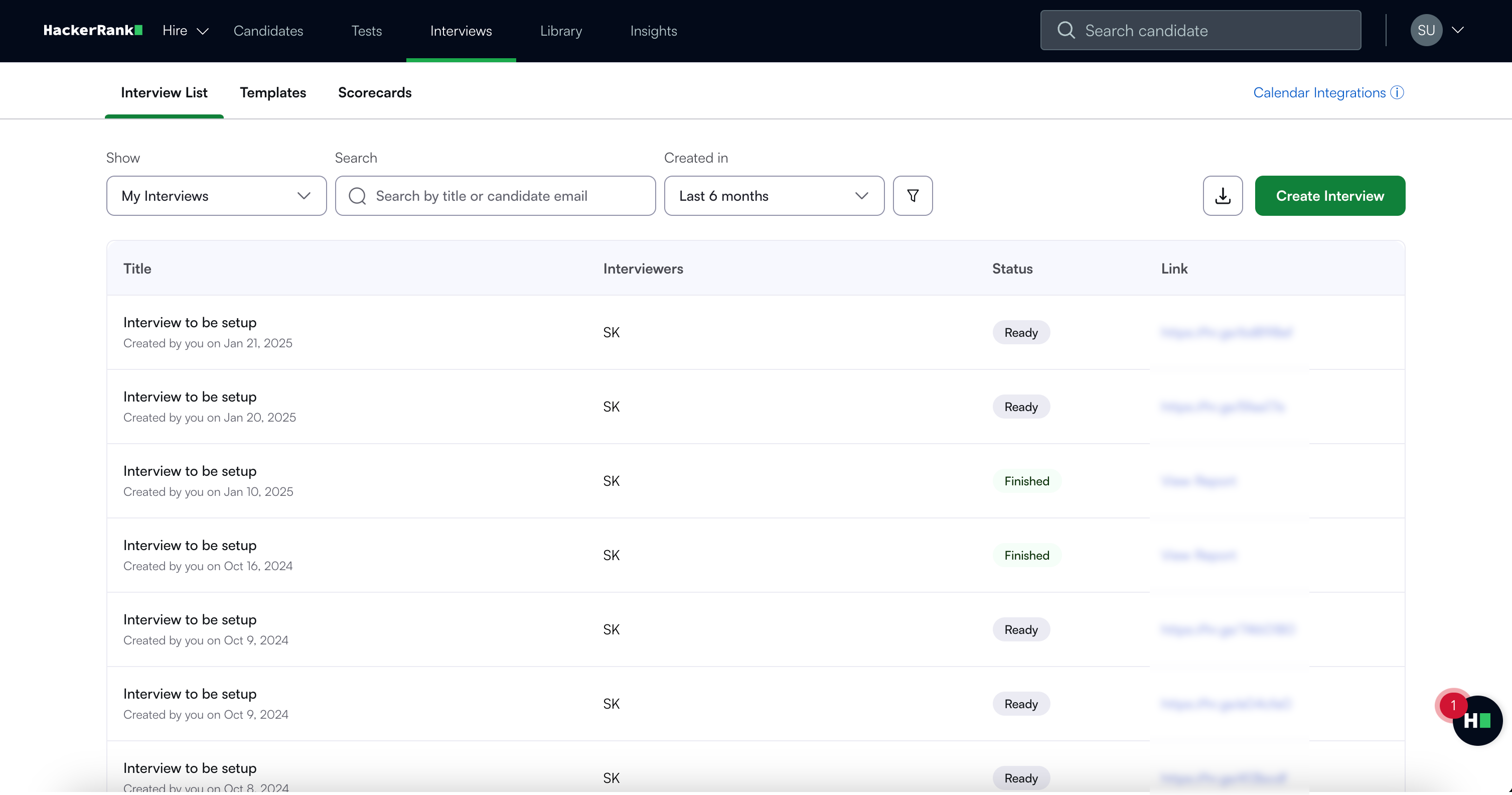Open the Last 6 months dropdown
The height and width of the screenshot is (795, 1512).
point(774,196)
